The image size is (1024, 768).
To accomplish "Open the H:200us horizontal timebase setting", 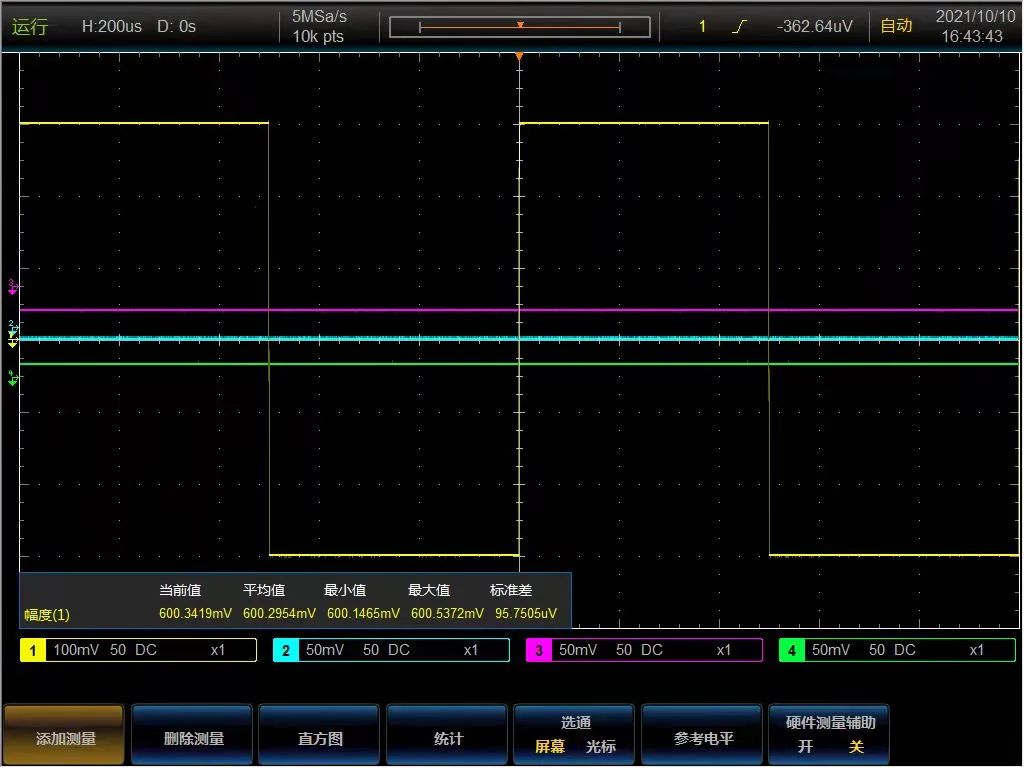I will tap(110, 27).
